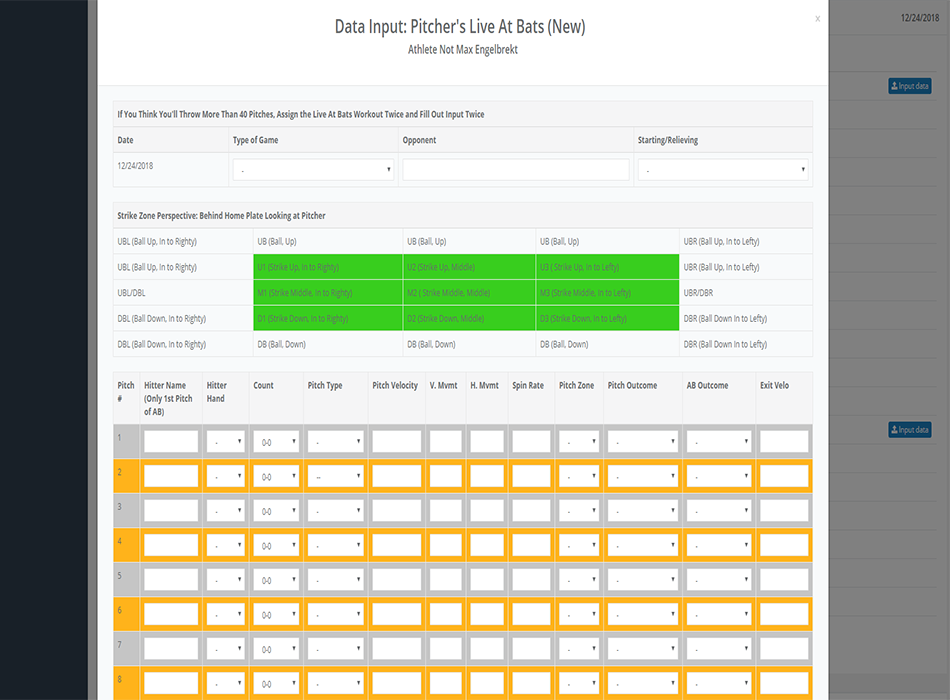This screenshot has height=700, width=950.
Task: Click the Exit Velo field in row 6
Action: tap(784, 615)
